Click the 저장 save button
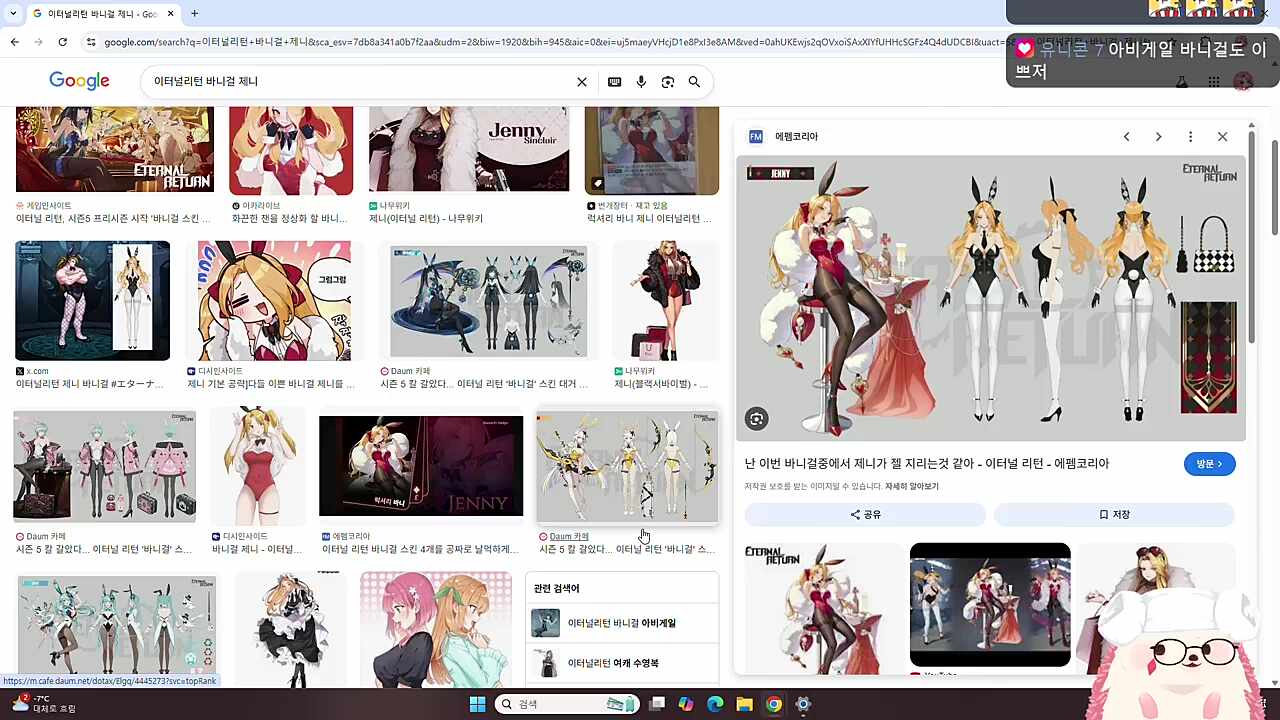Screen dimensions: 1280x720 (x=1114, y=514)
